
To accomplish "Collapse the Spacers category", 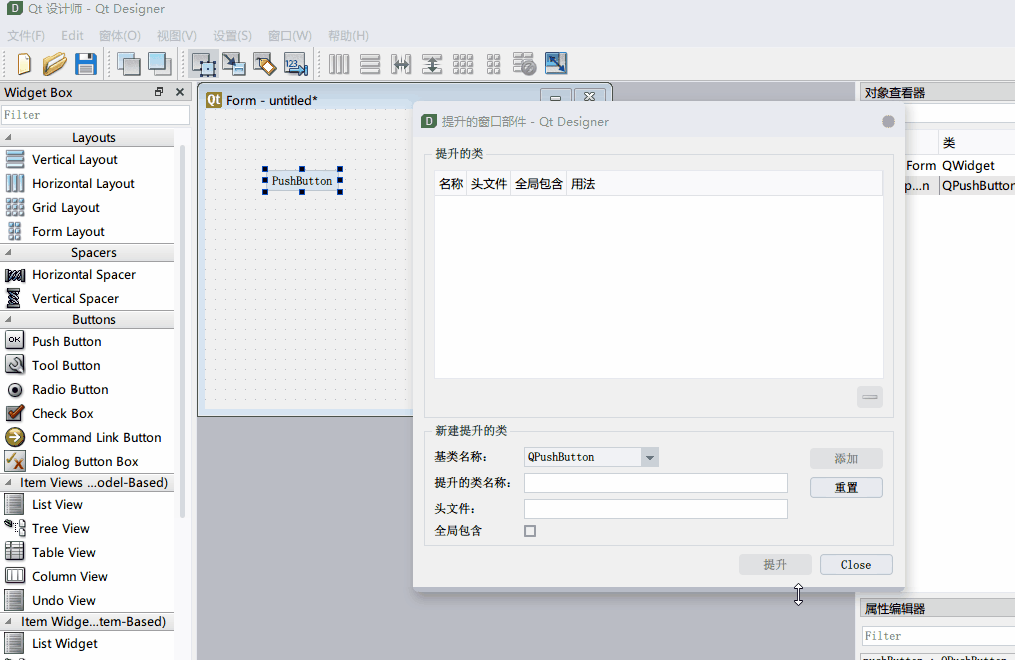I will click(x=8, y=253).
